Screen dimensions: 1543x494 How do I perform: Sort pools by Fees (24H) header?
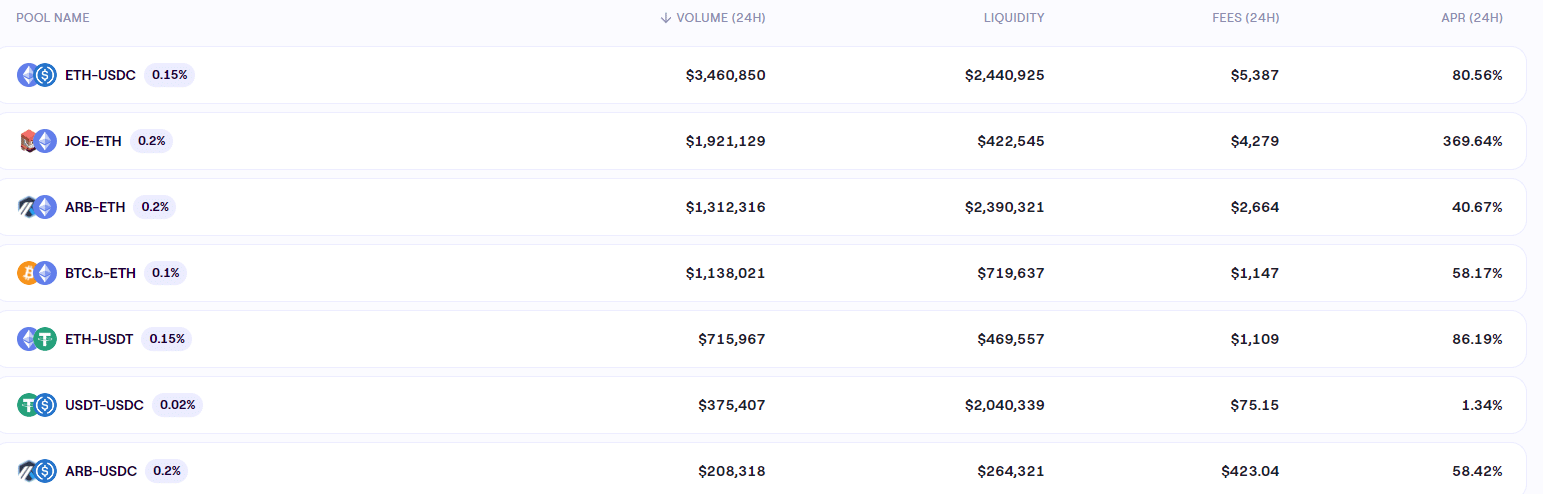(1244, 18)
